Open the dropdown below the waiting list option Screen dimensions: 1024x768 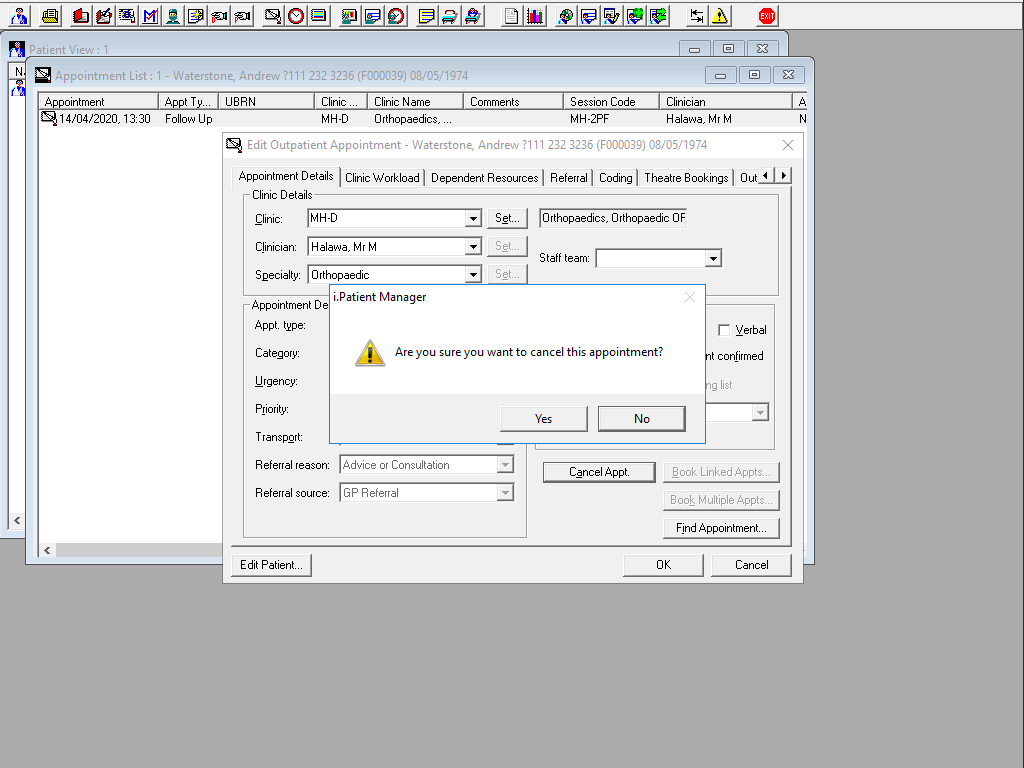pyautogui.click(x=760, y=413)
